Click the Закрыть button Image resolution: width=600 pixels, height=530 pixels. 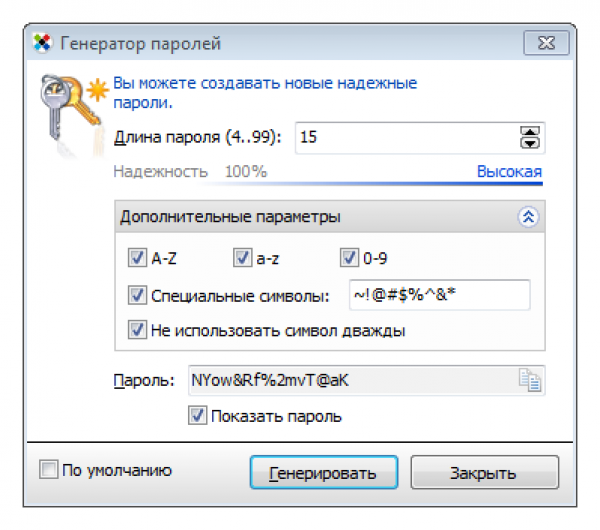pyautogui.click(x=484, y=472)
